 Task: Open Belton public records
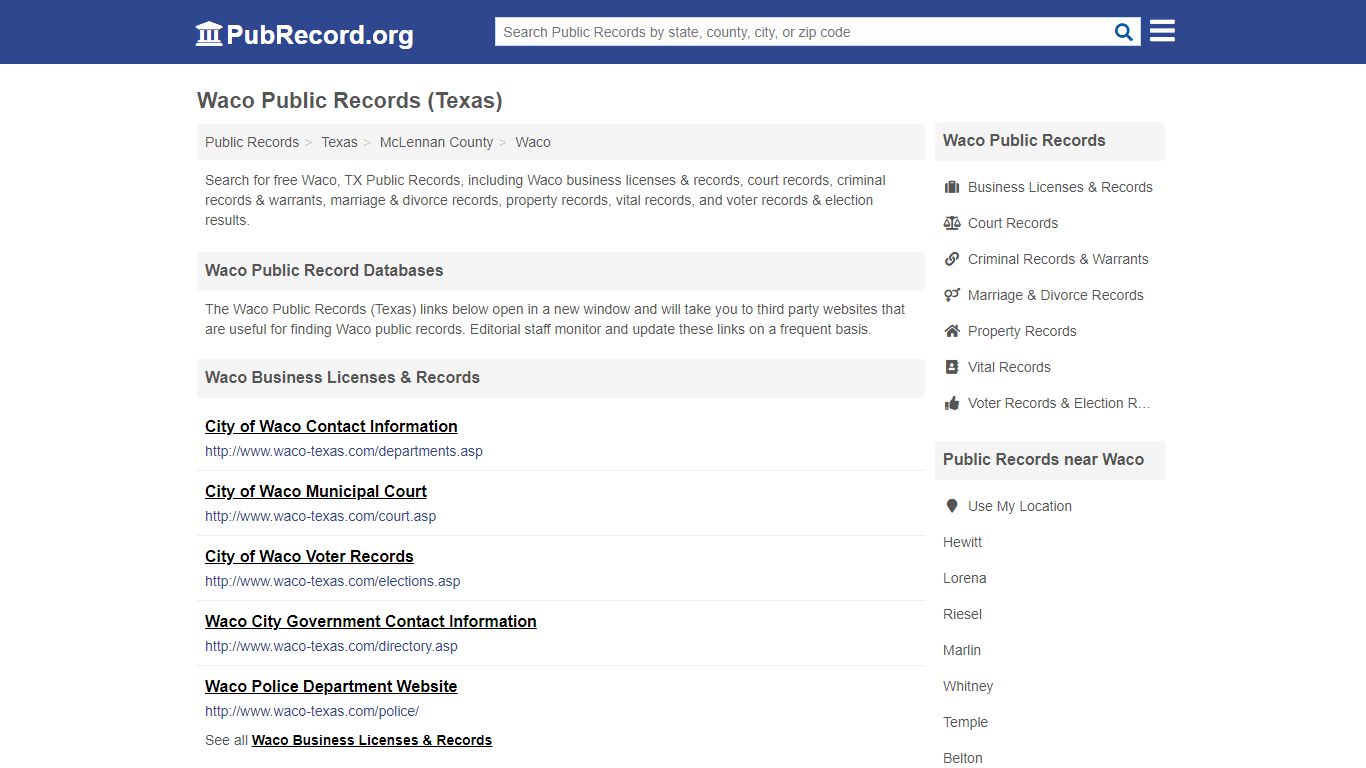(x=963, y=758)
